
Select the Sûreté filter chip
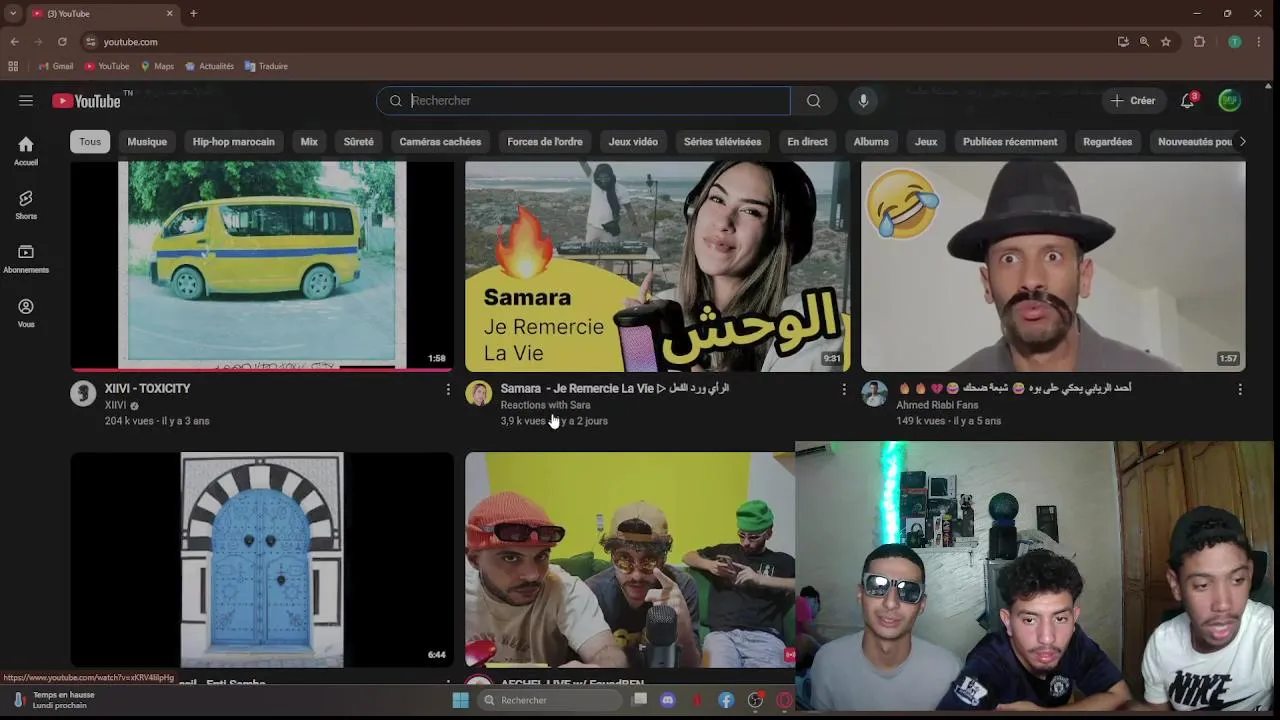(x=358, y=141)
